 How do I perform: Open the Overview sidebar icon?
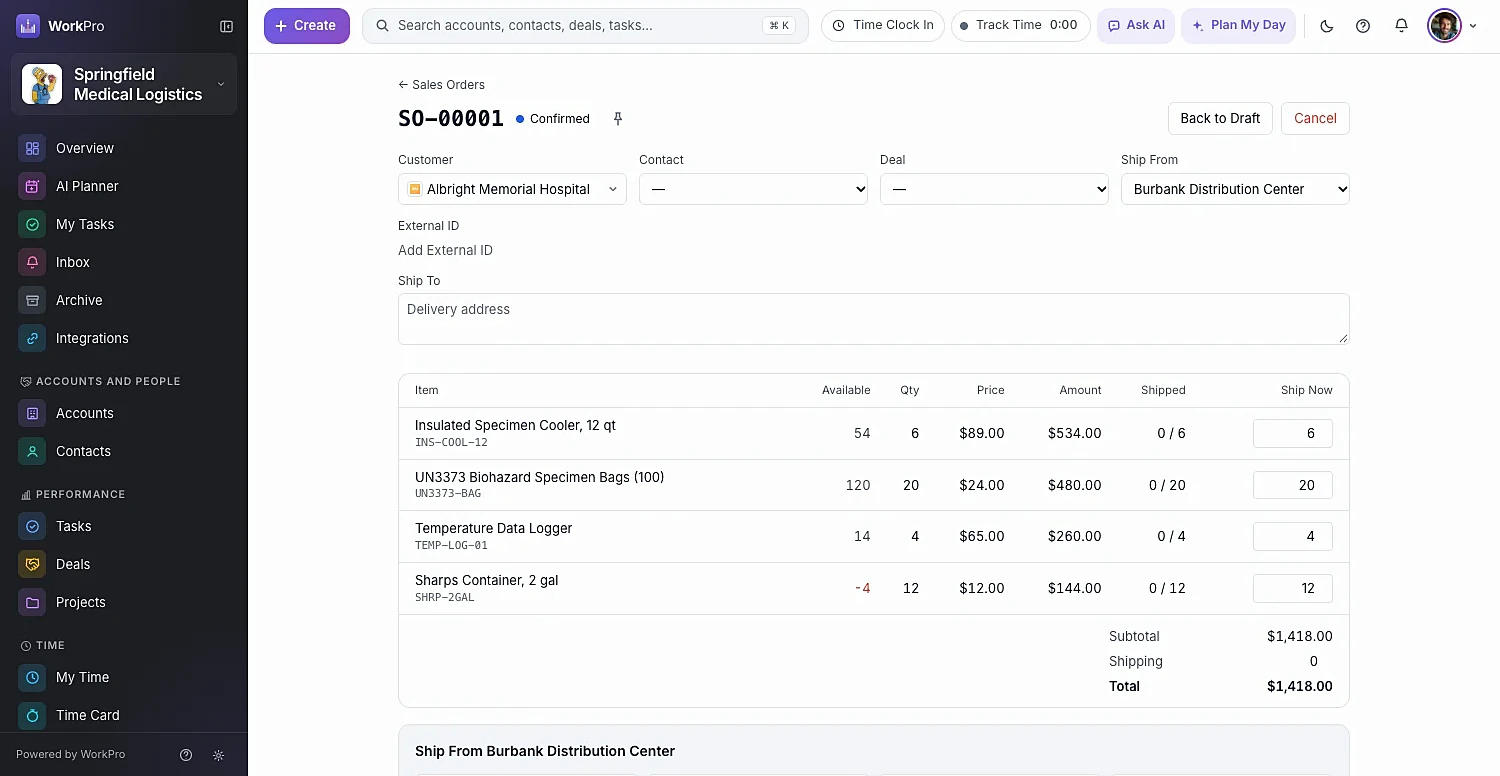click(x=32, y=148)
